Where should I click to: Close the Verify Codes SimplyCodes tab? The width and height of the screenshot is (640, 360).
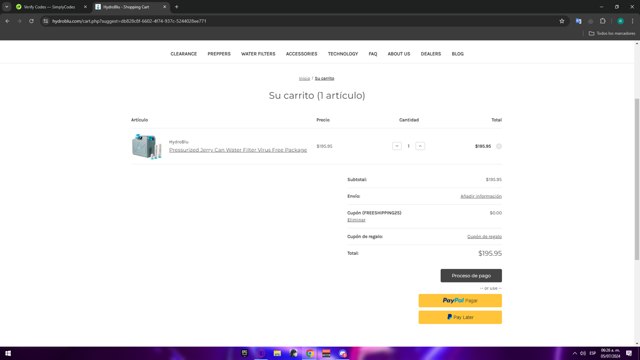pyautogui.click(x=85, y=7)
